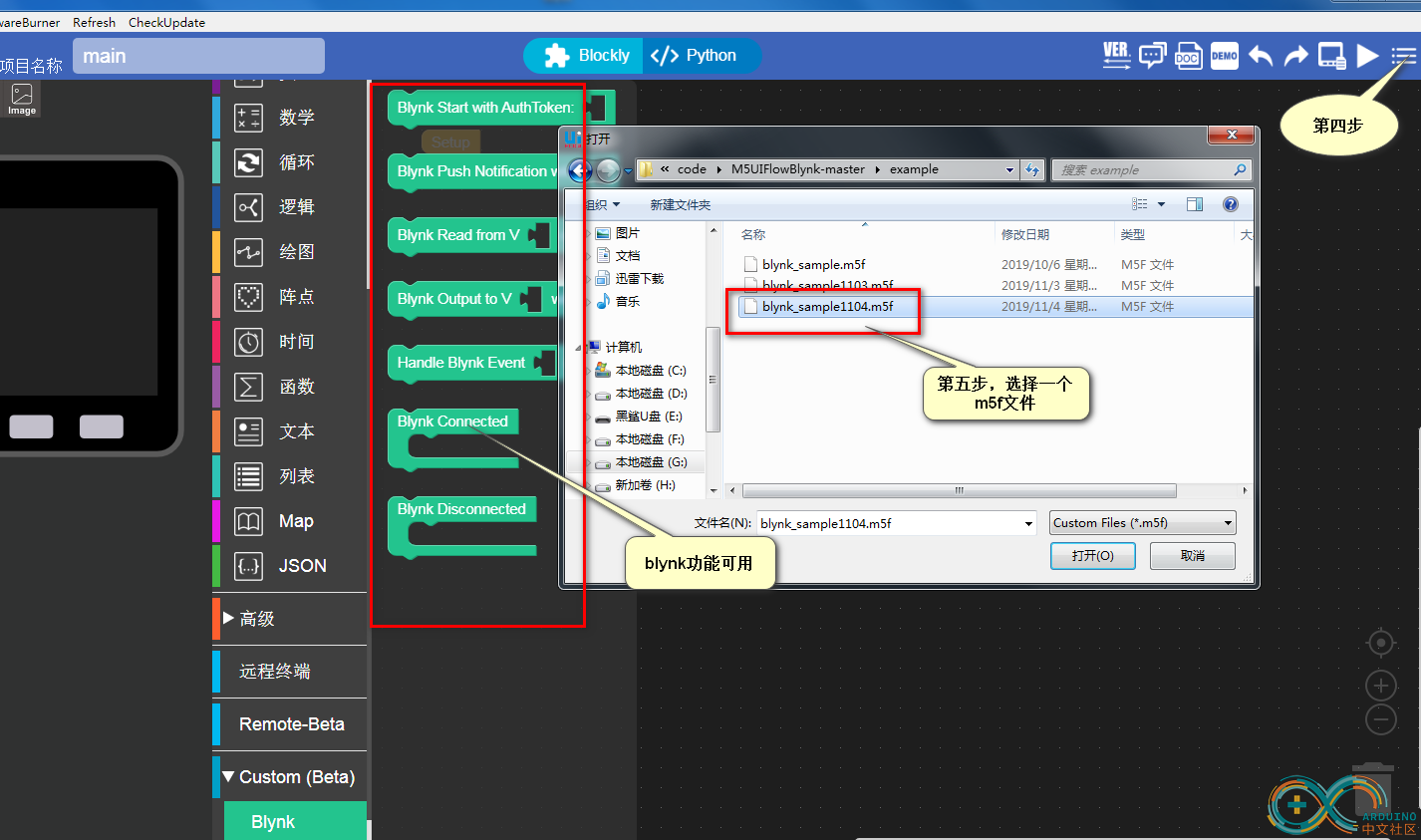Click the project name main field
1421x840 pixels.
pos(198,56)
